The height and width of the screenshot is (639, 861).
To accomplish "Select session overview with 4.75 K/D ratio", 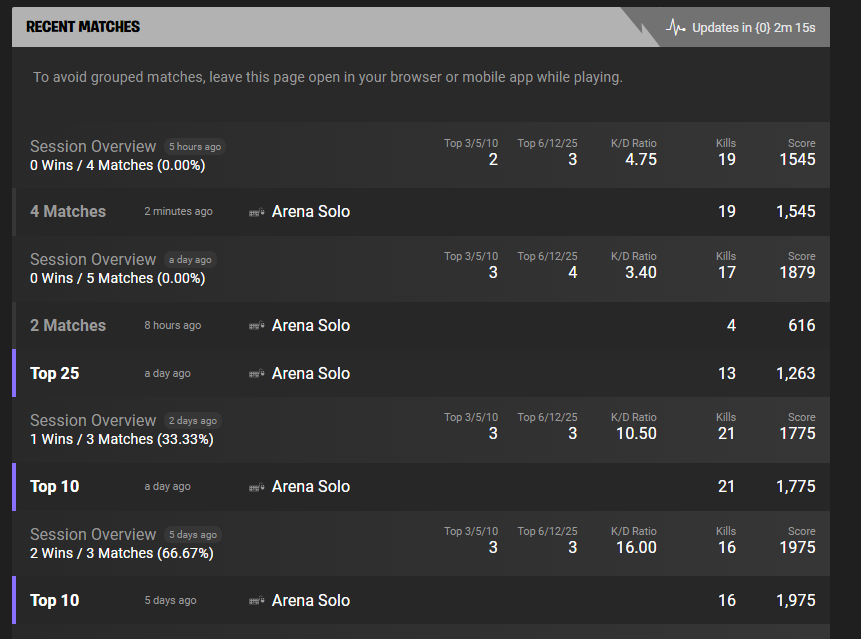I will (421, 155).
